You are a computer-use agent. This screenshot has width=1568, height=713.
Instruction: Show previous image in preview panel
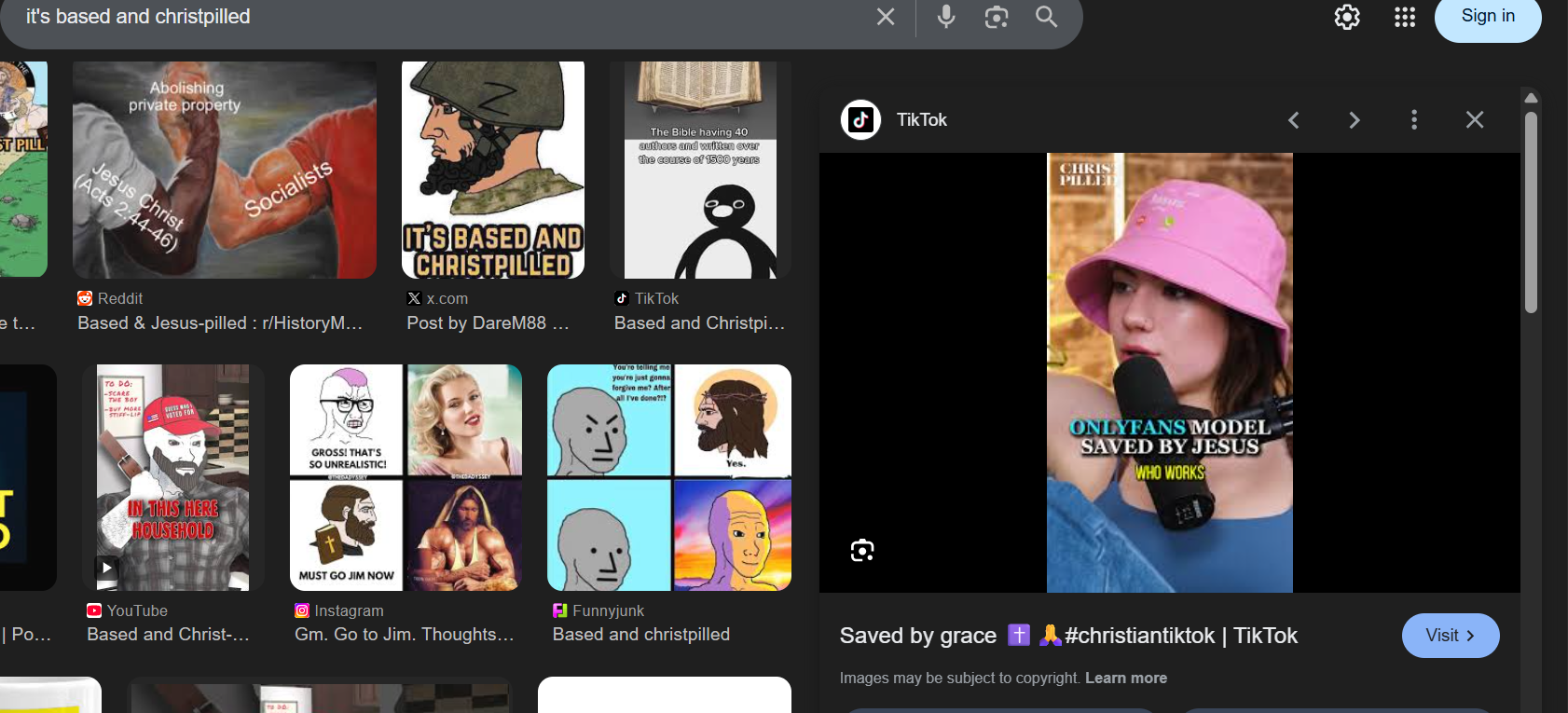[1294, 120]
